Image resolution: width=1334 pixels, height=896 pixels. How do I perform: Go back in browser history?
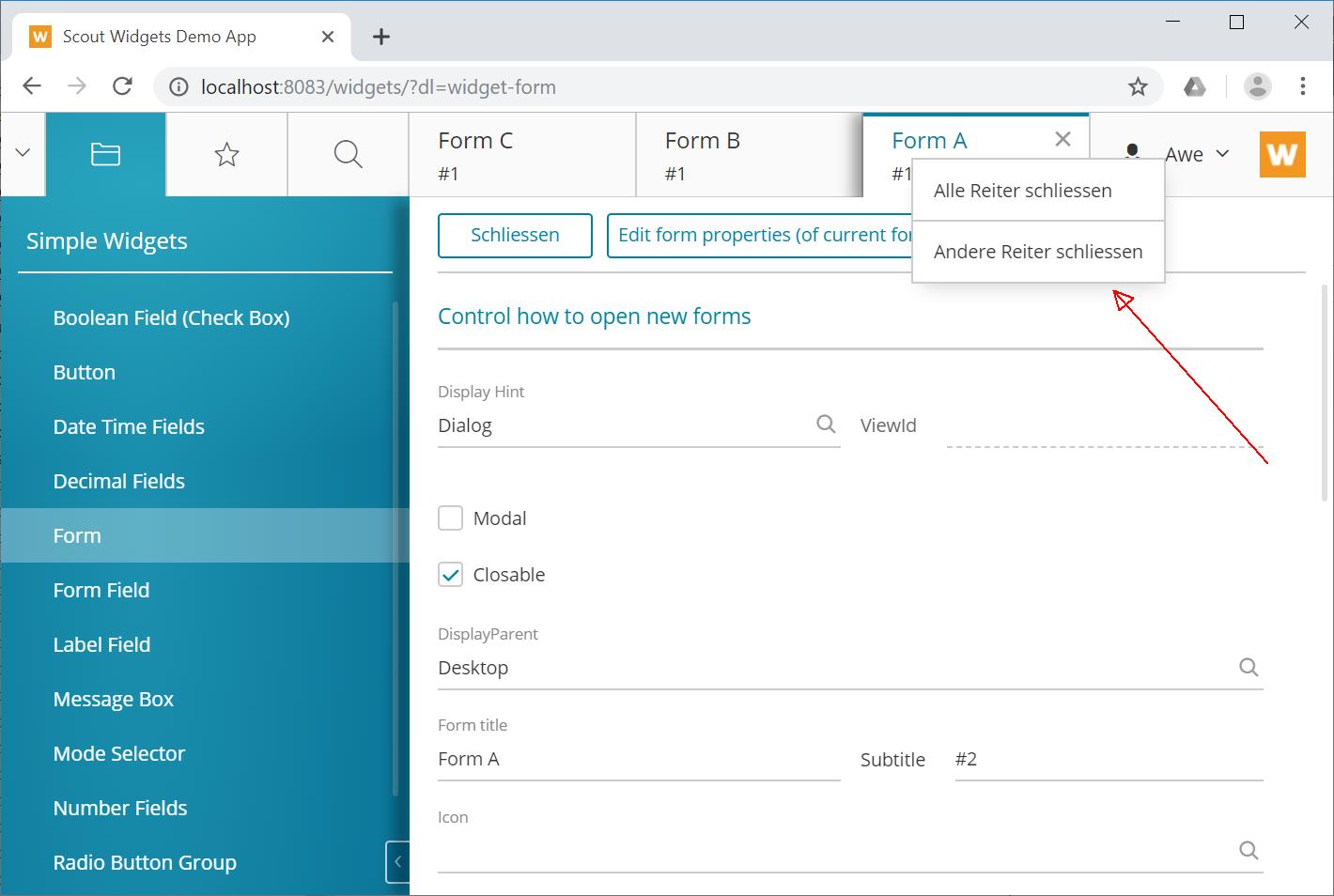[32, 86]
